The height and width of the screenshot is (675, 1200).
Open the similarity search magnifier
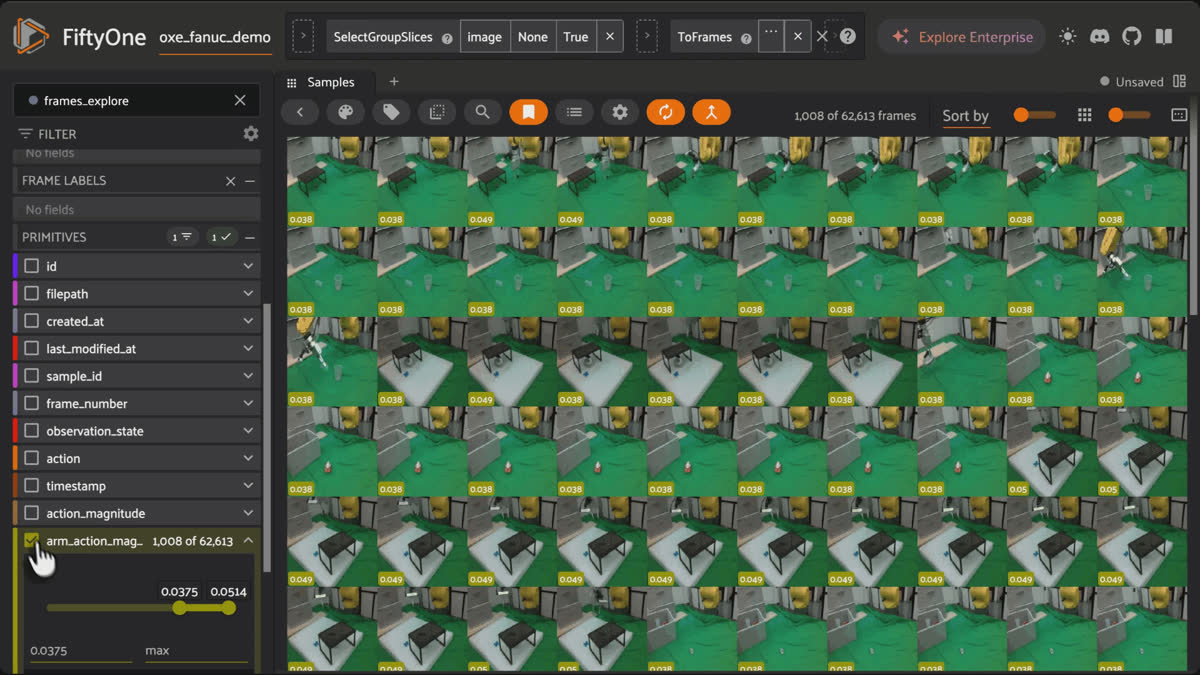coord(482,112)
